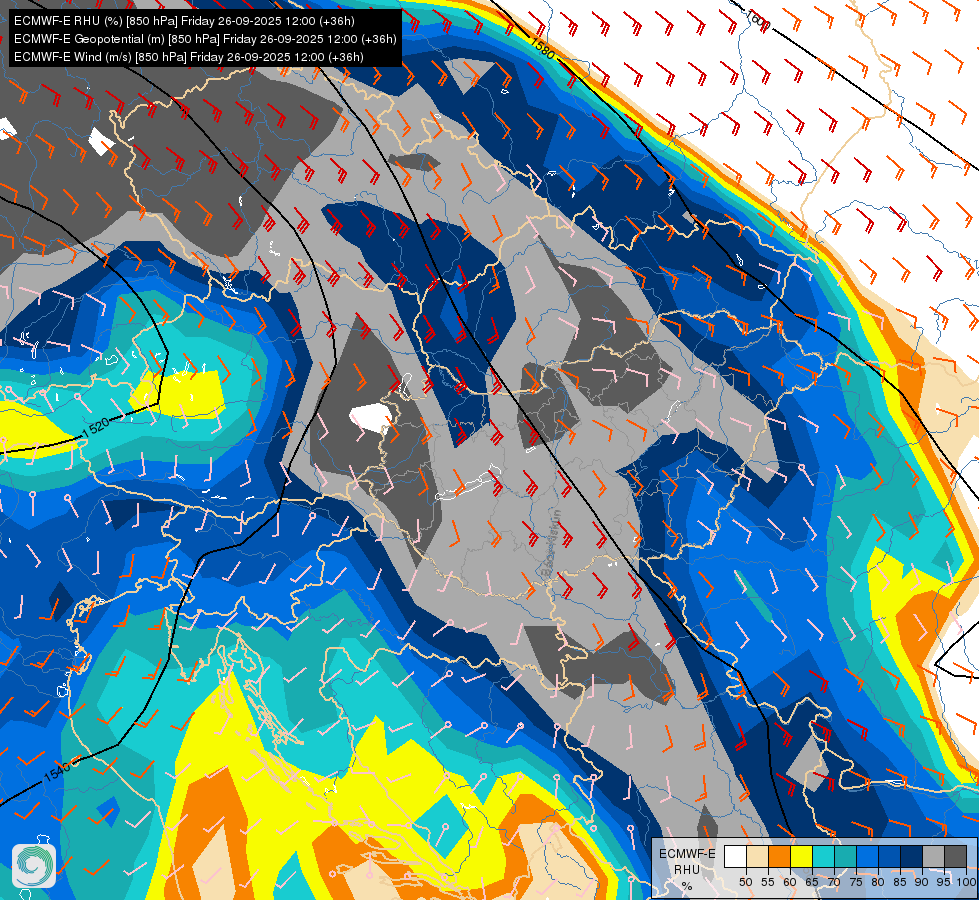This screenshot has height=900, width=979.
Task: Click the 1580 contour label
Action: pos(542,49)
